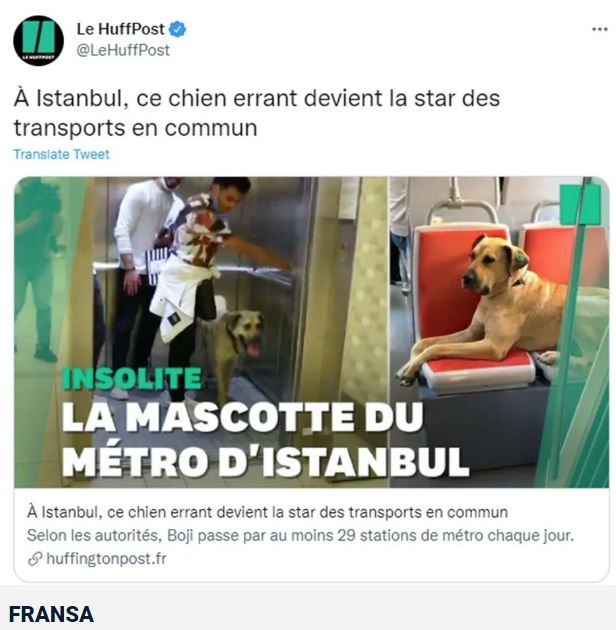616x630 pixels.
Task: Open the @LeHuffPost handle link
Action: point(123,50)
